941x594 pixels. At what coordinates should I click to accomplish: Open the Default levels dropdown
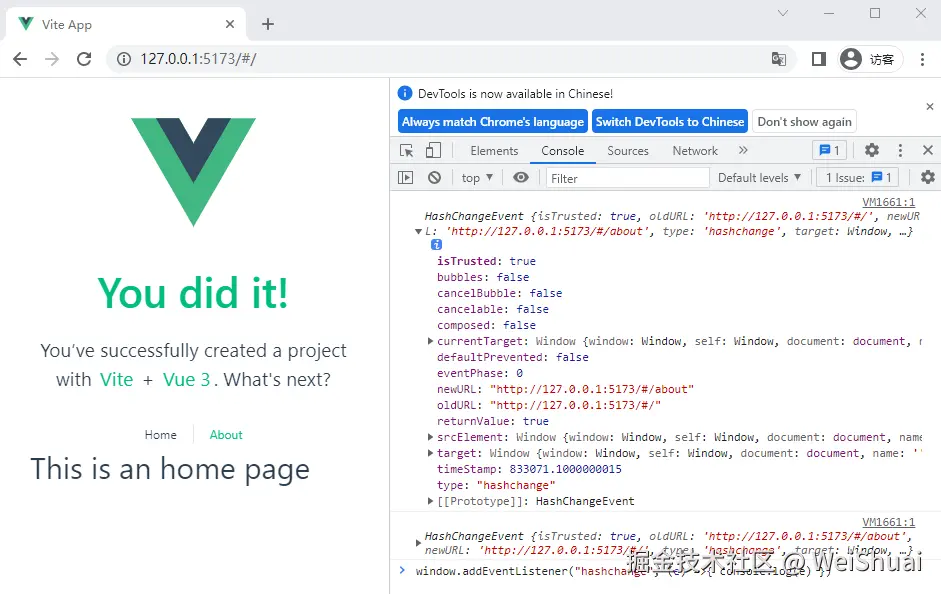(x=759, y=178)
